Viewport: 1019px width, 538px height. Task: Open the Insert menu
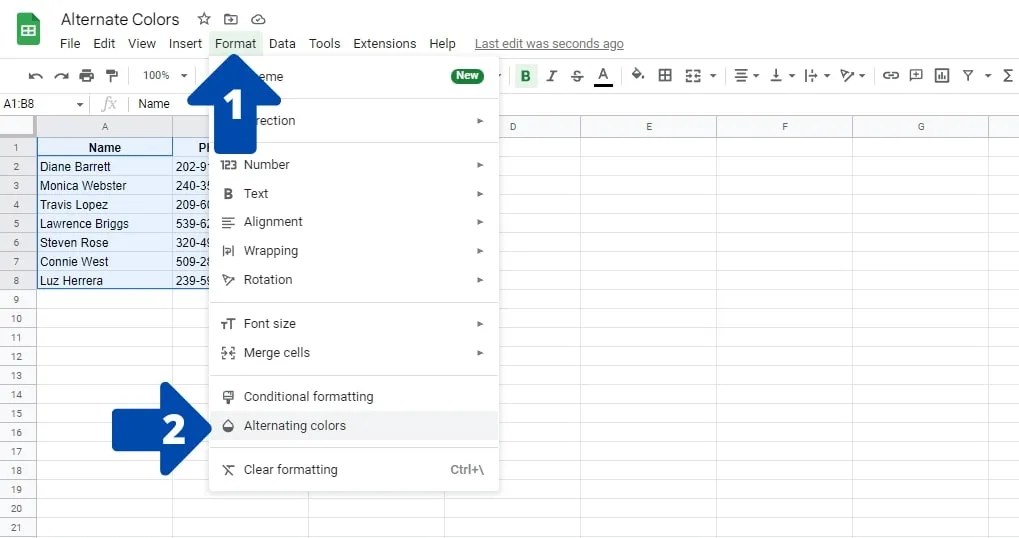(185, 44)
